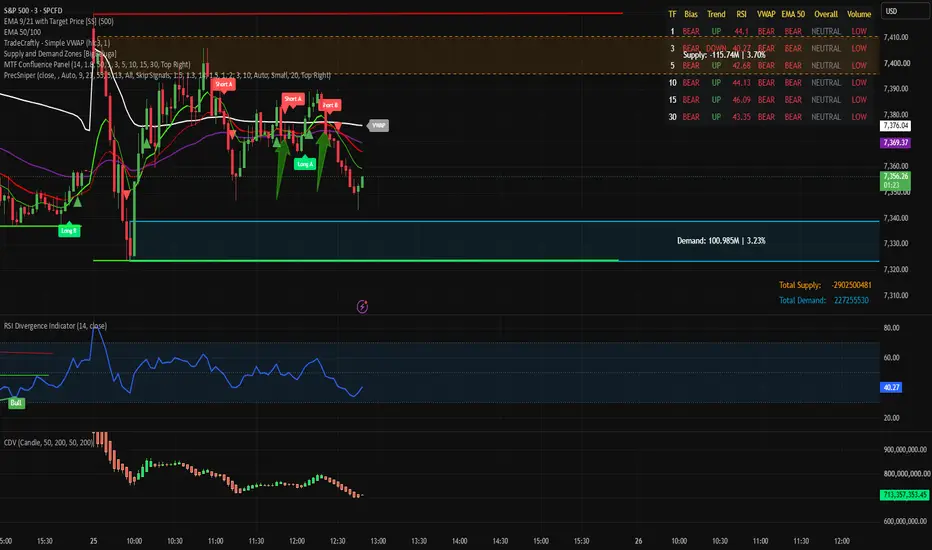Viewport: 932px width, 550px height.
Task: Select the 'EMA 9/21 with Target Price' indicator legend
Action: coord(58,21)
